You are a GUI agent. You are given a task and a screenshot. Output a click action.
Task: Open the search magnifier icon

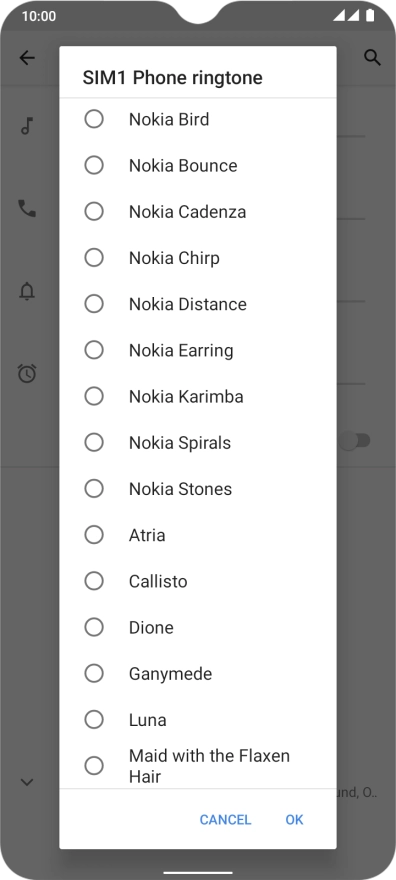coord(372,58)
